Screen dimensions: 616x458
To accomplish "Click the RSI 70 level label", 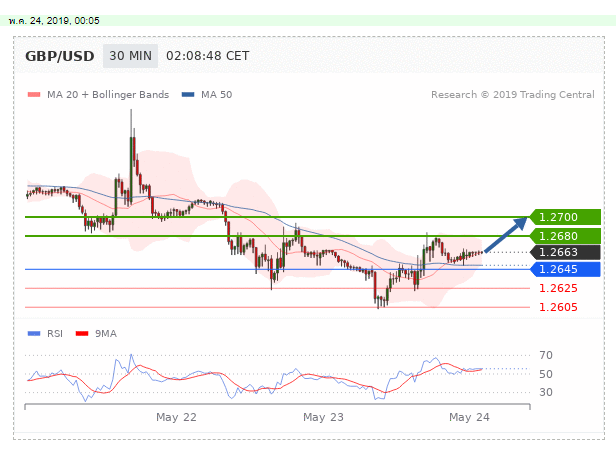I will coord(546,355).
